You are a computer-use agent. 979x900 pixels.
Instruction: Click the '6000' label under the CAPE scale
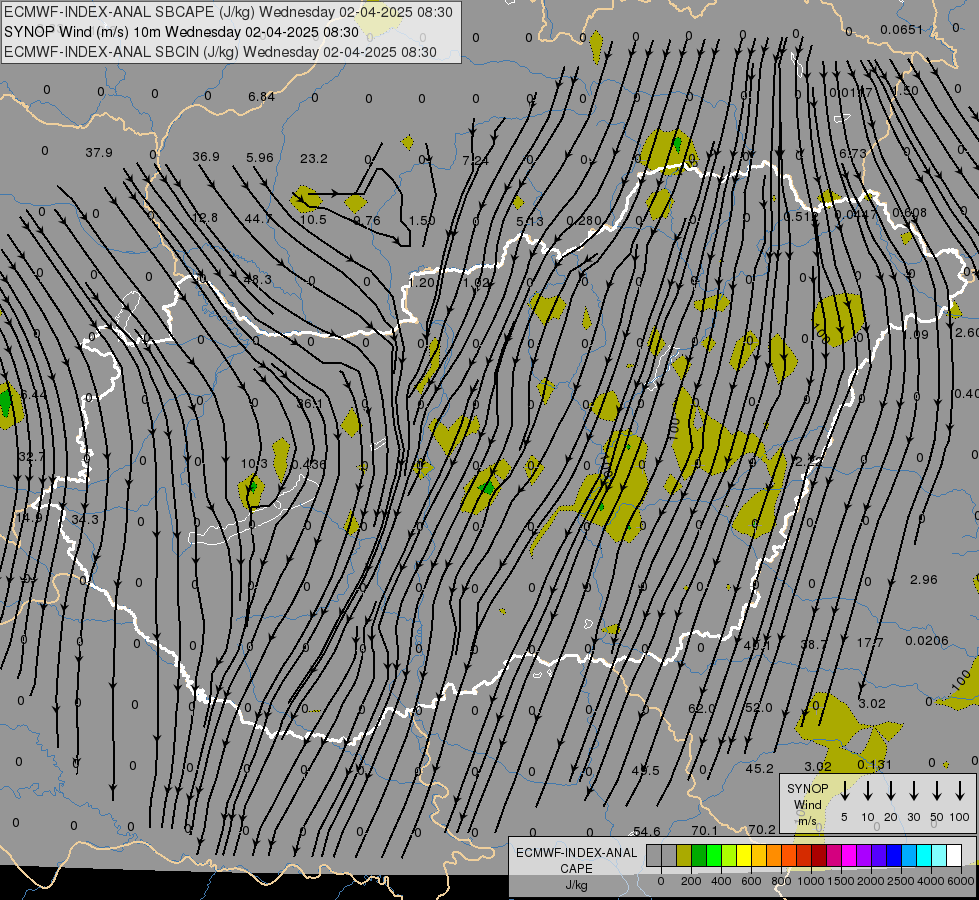click(x=961, y=881)
